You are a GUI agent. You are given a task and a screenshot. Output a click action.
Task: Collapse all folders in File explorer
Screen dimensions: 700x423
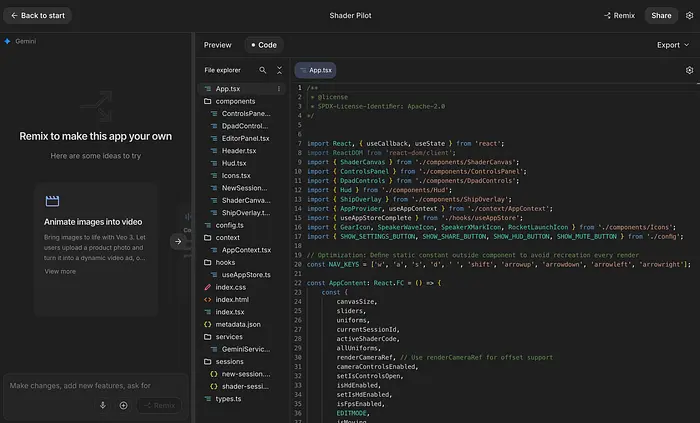point(279,70)
